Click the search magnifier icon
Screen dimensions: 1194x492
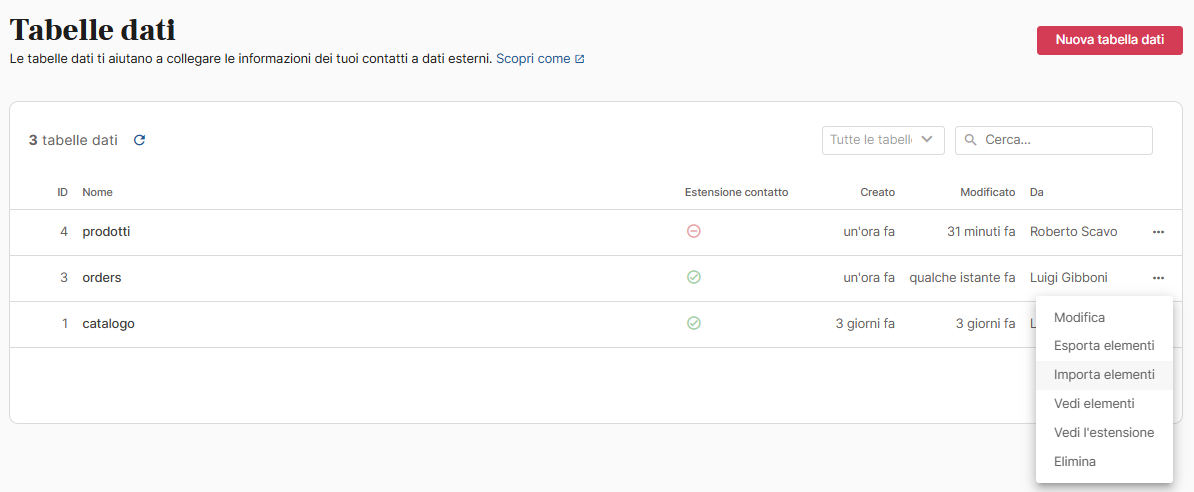coord(971,140)
